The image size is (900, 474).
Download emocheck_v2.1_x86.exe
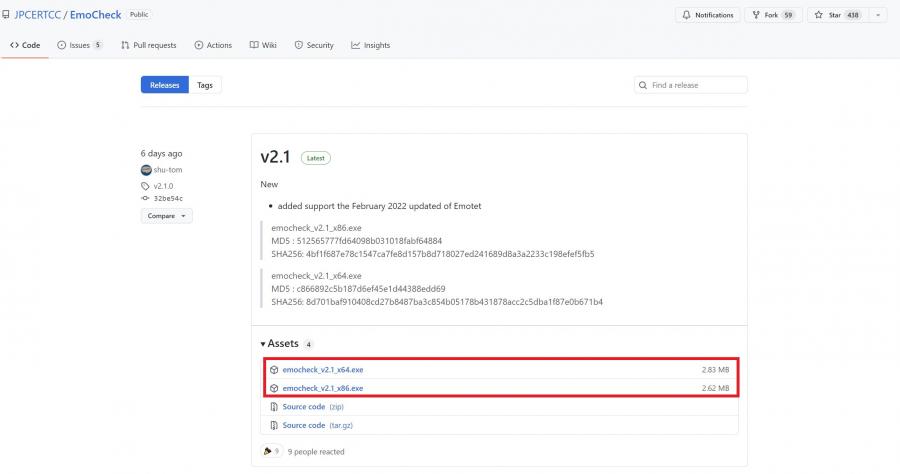pos(323,388)
